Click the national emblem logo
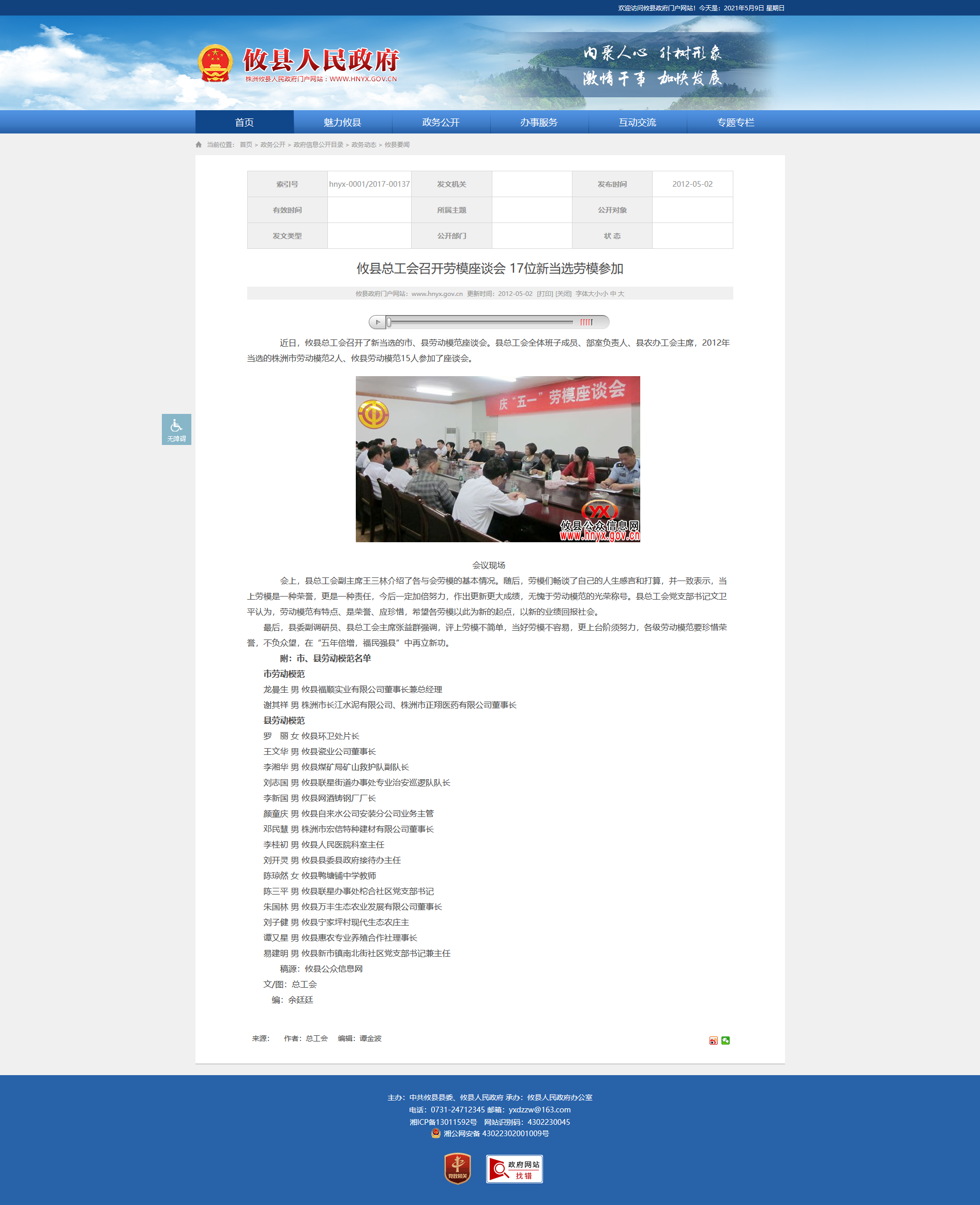The image size is (980, 1205). pyautogui.click(x=215, y=63)
